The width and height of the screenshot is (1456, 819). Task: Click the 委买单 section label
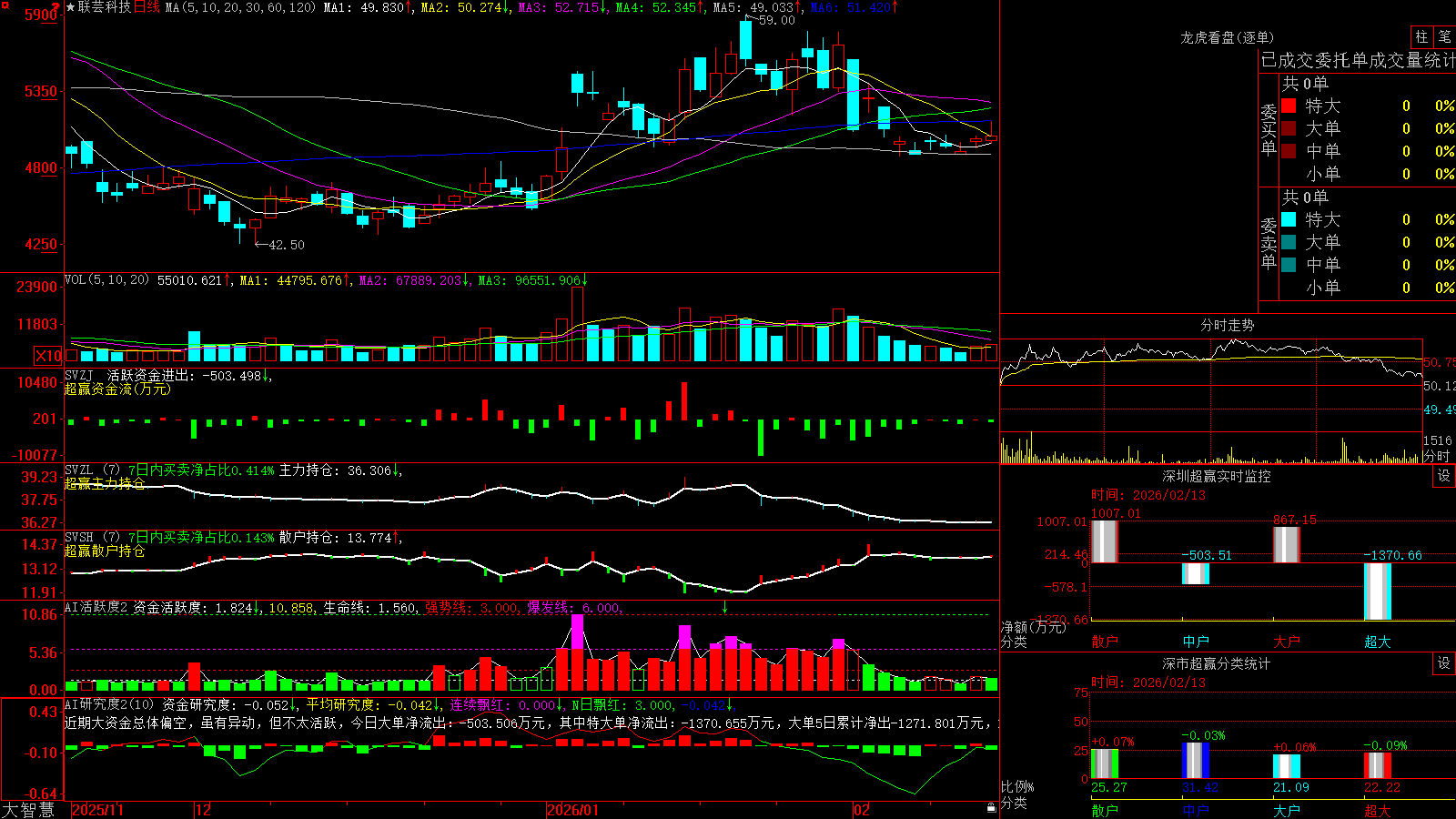pos(1269,129)
